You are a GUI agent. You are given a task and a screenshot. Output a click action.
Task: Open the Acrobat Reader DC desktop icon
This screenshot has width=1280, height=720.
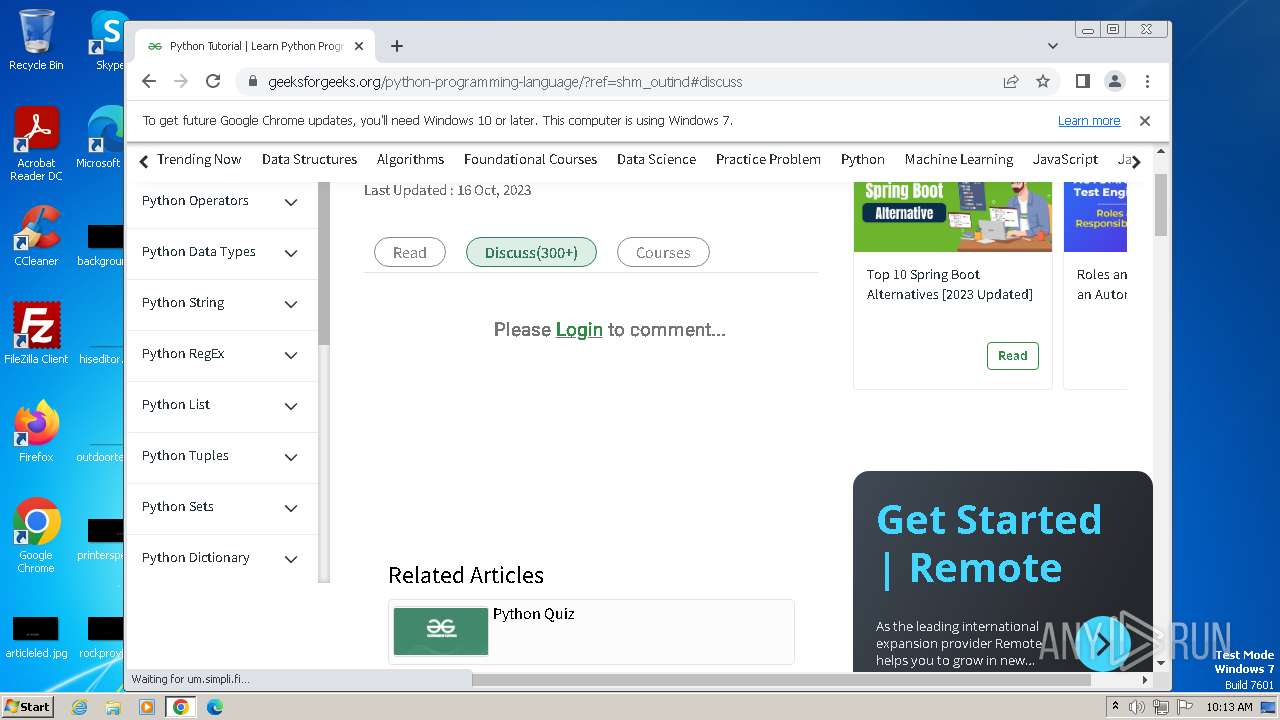pyautogui.click(x=36, y=145)
